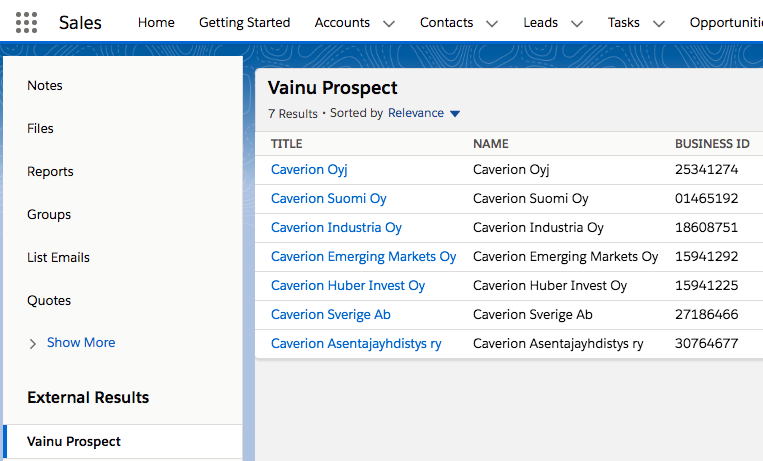Click the TITLE column header

point(287,144)
